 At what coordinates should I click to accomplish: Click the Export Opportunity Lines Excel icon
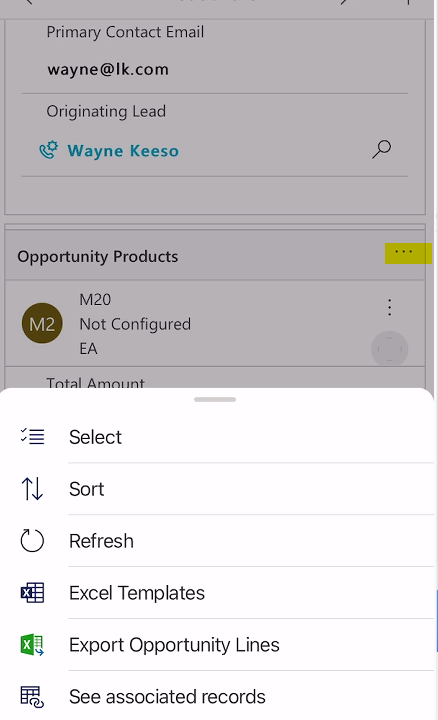[32, 645]
